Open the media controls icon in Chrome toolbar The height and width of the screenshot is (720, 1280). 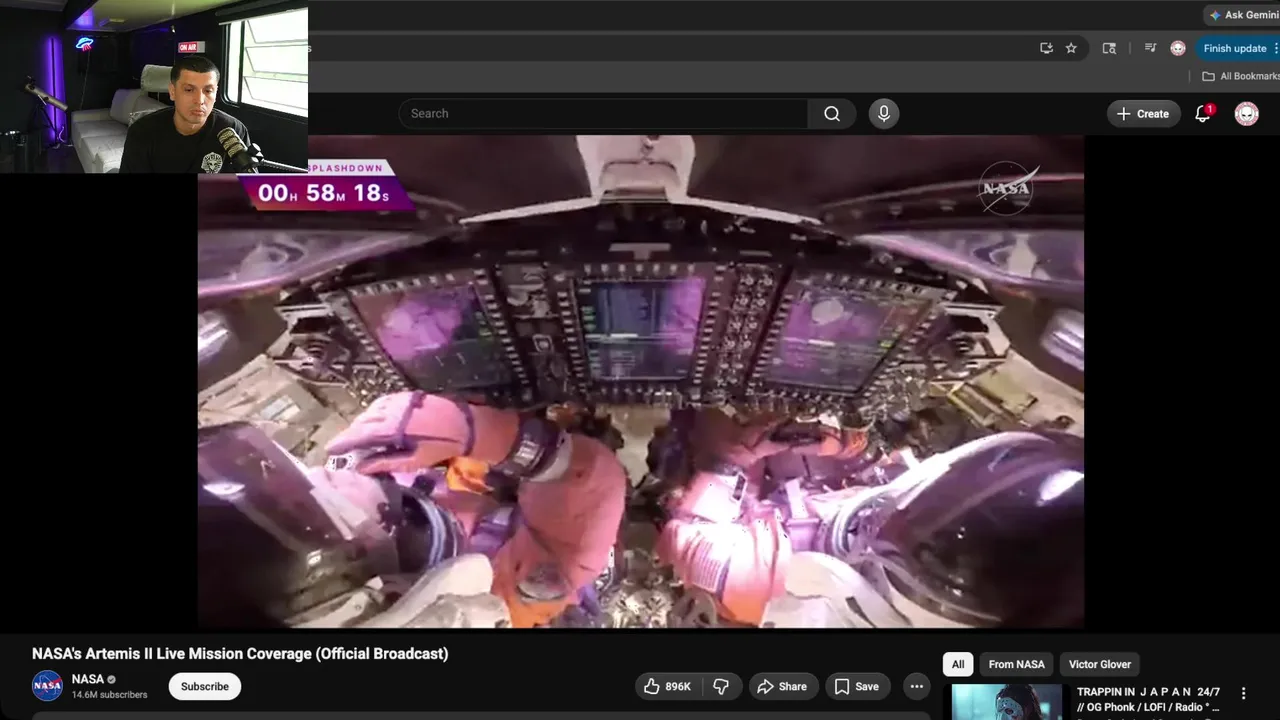pyautogui.click(x=1150, y=48)
